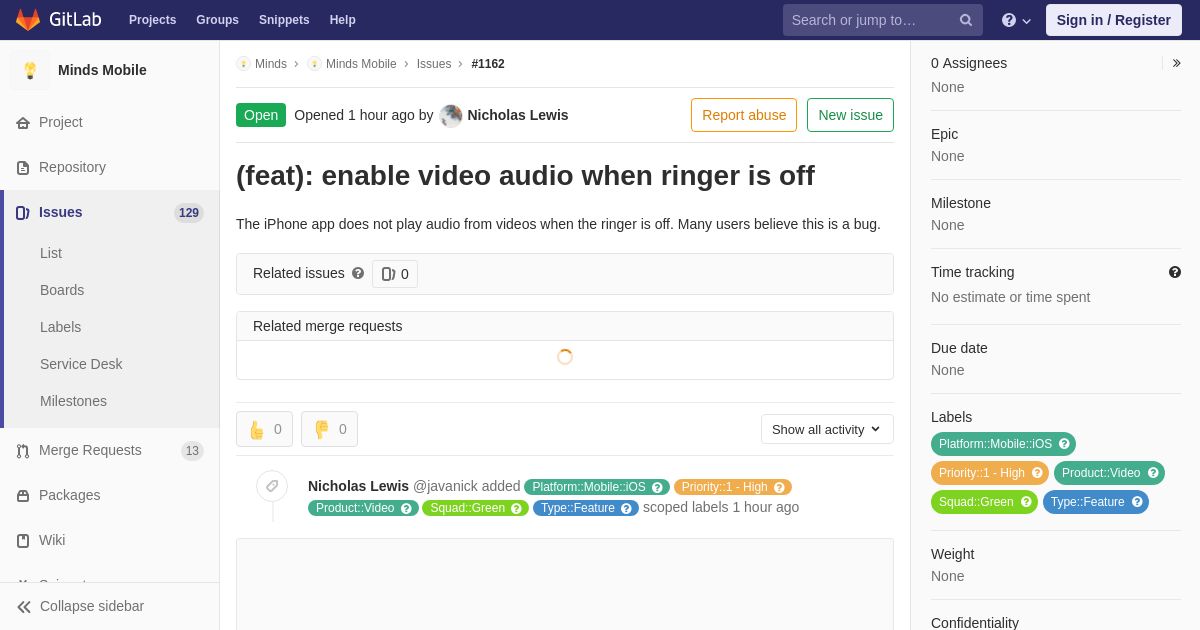Click the Minds group avatar in breadcrumb
The width and height of the screenshot is (1200, 630).
tap(243, 64)
